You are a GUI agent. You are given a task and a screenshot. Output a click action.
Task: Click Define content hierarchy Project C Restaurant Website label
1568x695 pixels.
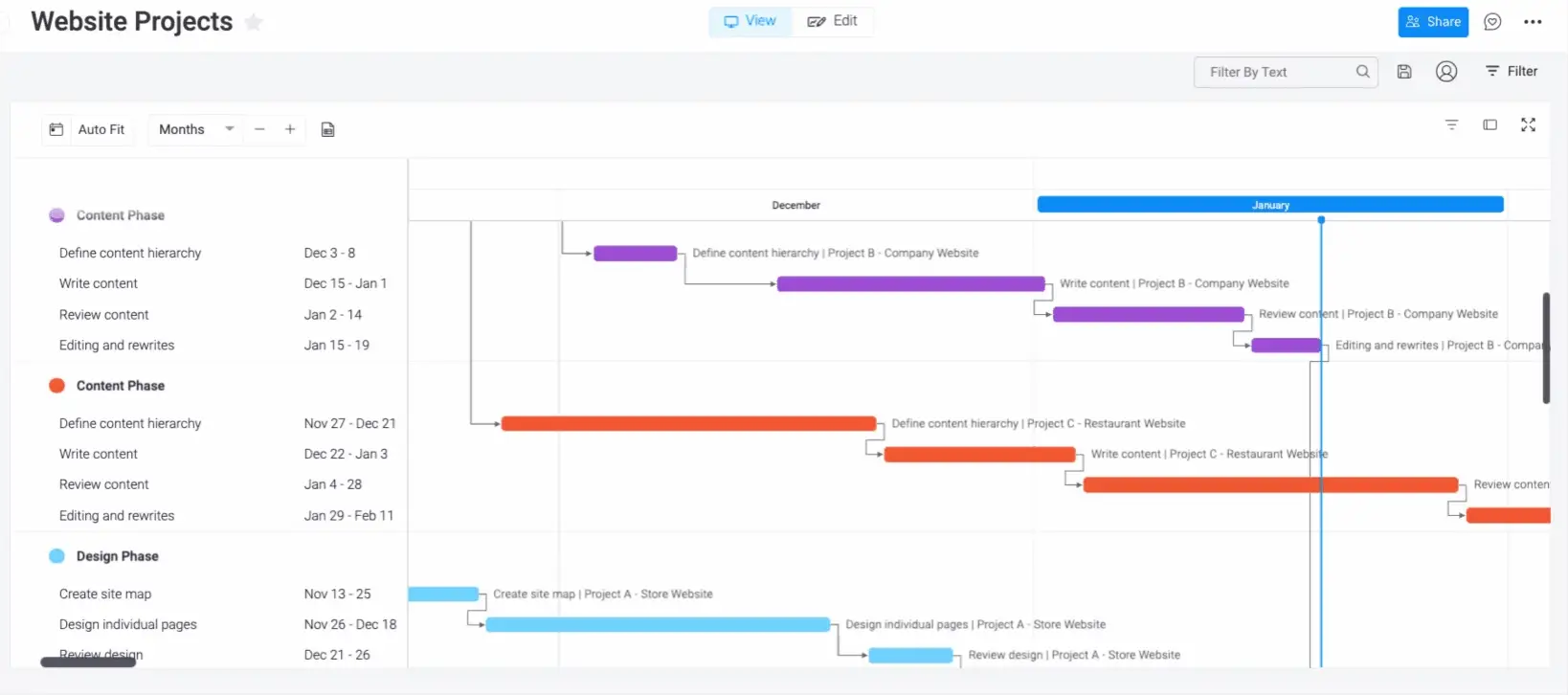coord(1039,423)
